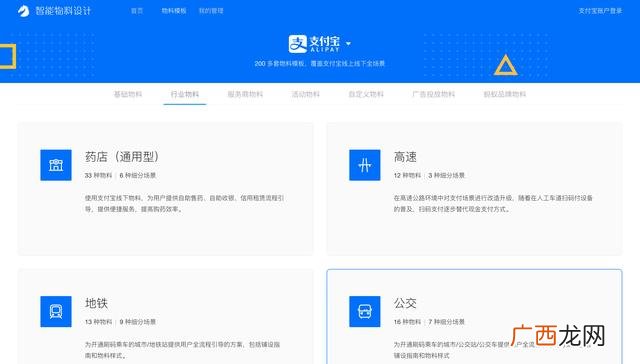Expand the brand dropdown arrow beside 支付宝
The image size is (640, 364).
point(348,44)
